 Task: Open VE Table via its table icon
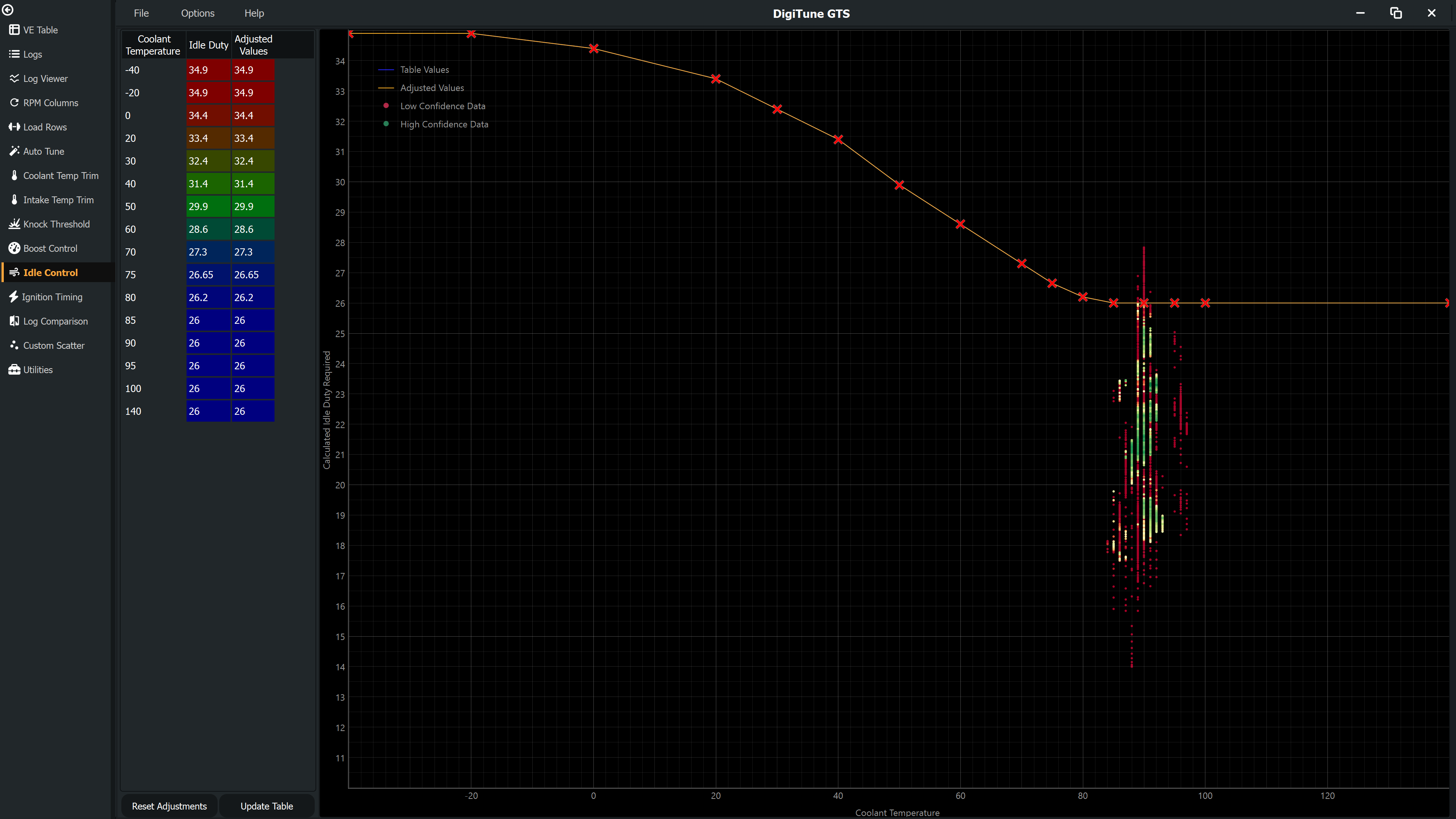[x=14, y=30]
